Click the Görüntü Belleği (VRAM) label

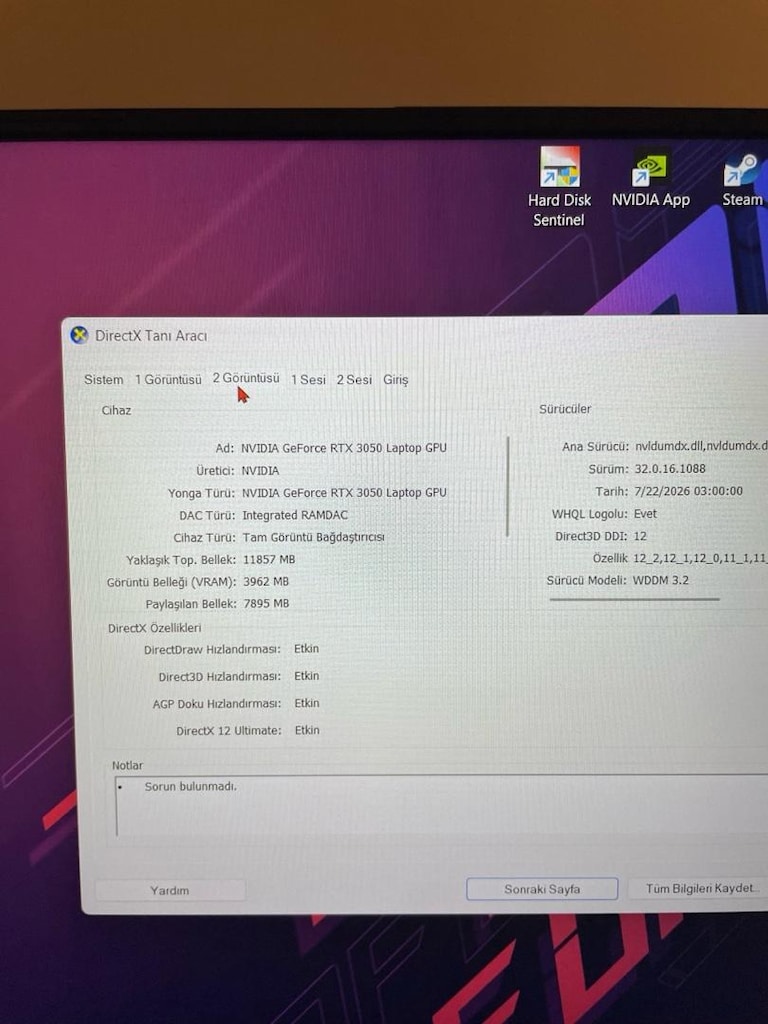tap(171, 582)
